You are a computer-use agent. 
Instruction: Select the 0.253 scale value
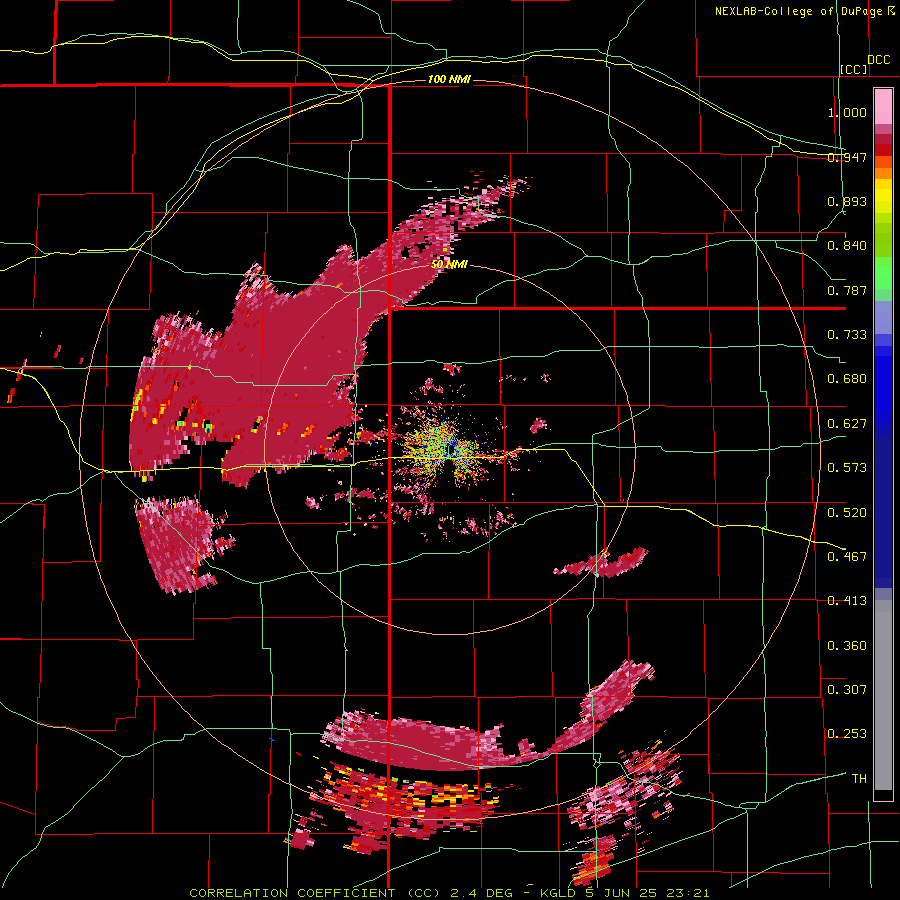pyautogui.click(x=847, y=734)
